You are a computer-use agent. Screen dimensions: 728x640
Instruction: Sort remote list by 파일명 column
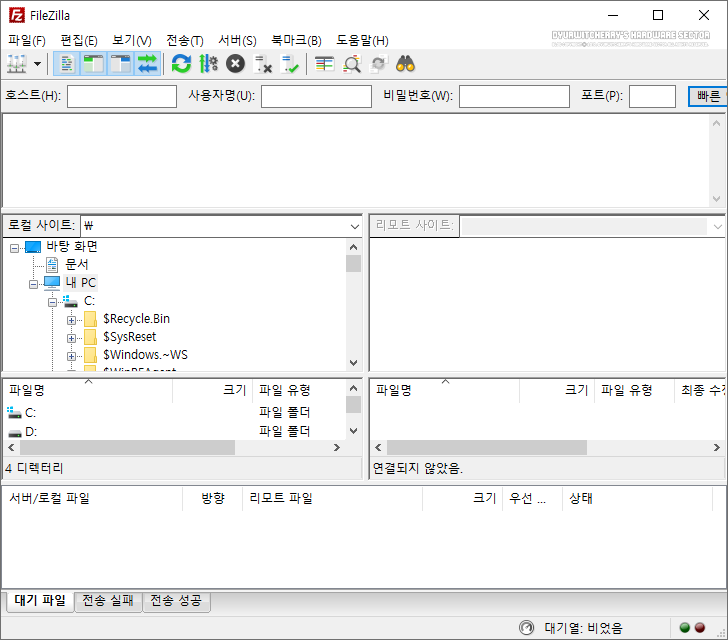(x=445, y=390)
